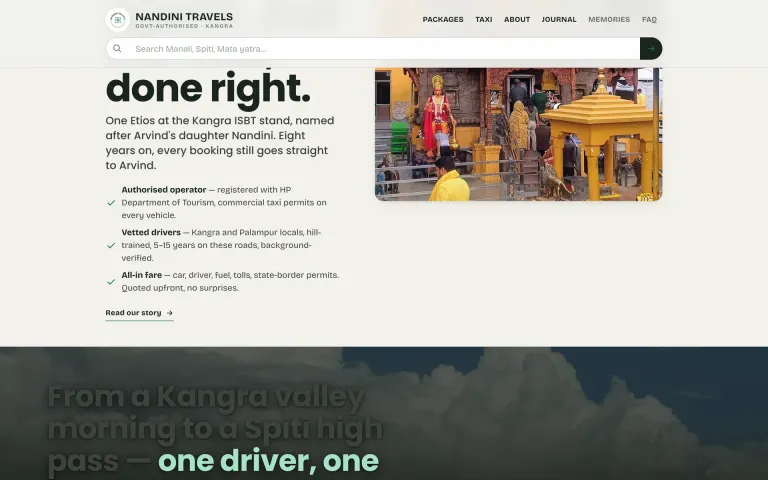Click checkmark icon beside All-in fare
768x480 pixels.
point(111,282)
